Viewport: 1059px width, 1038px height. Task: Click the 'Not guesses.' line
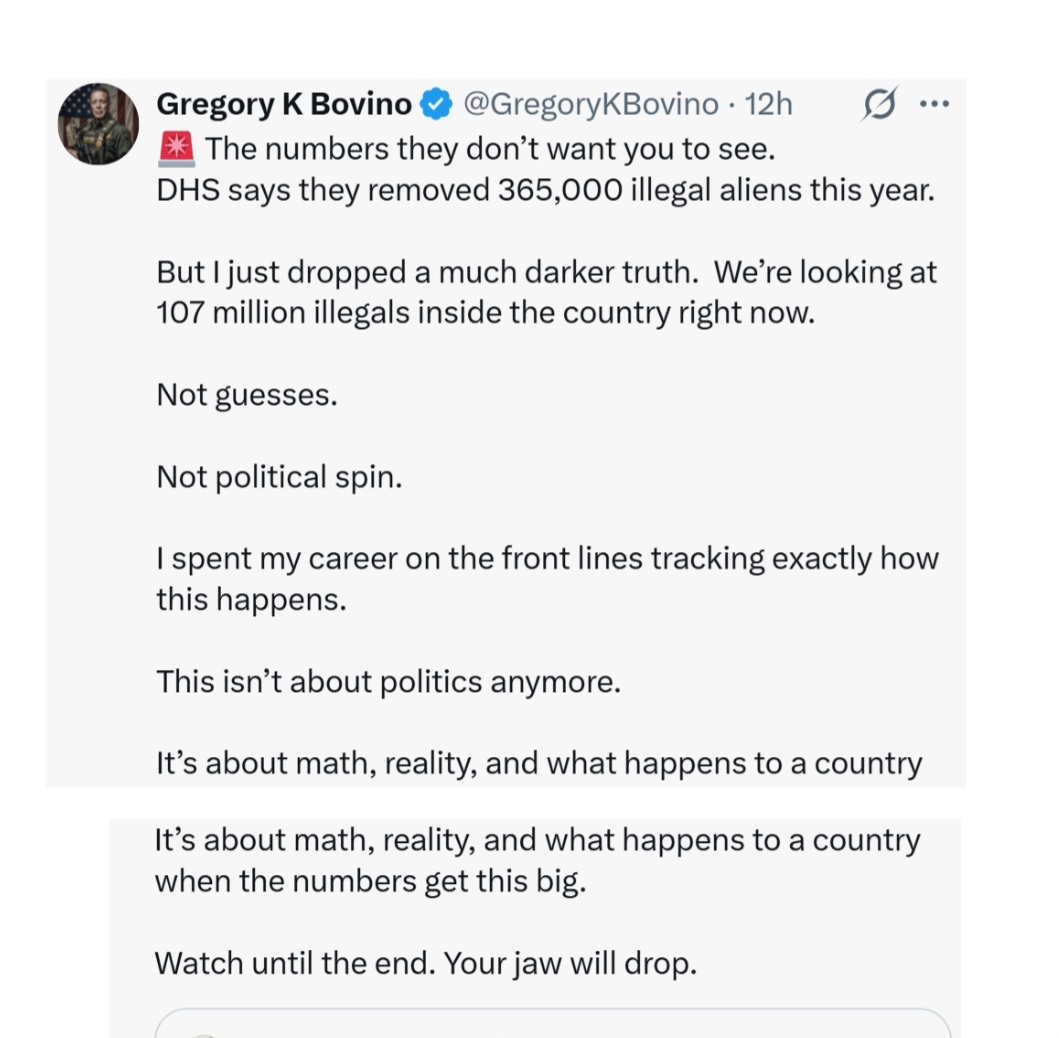point(247,395)
